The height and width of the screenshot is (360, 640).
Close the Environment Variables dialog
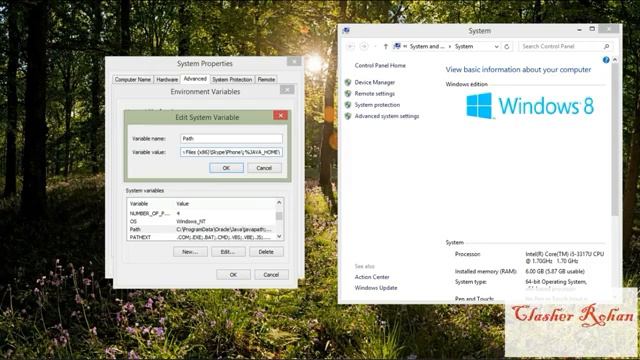coord(287,89)
